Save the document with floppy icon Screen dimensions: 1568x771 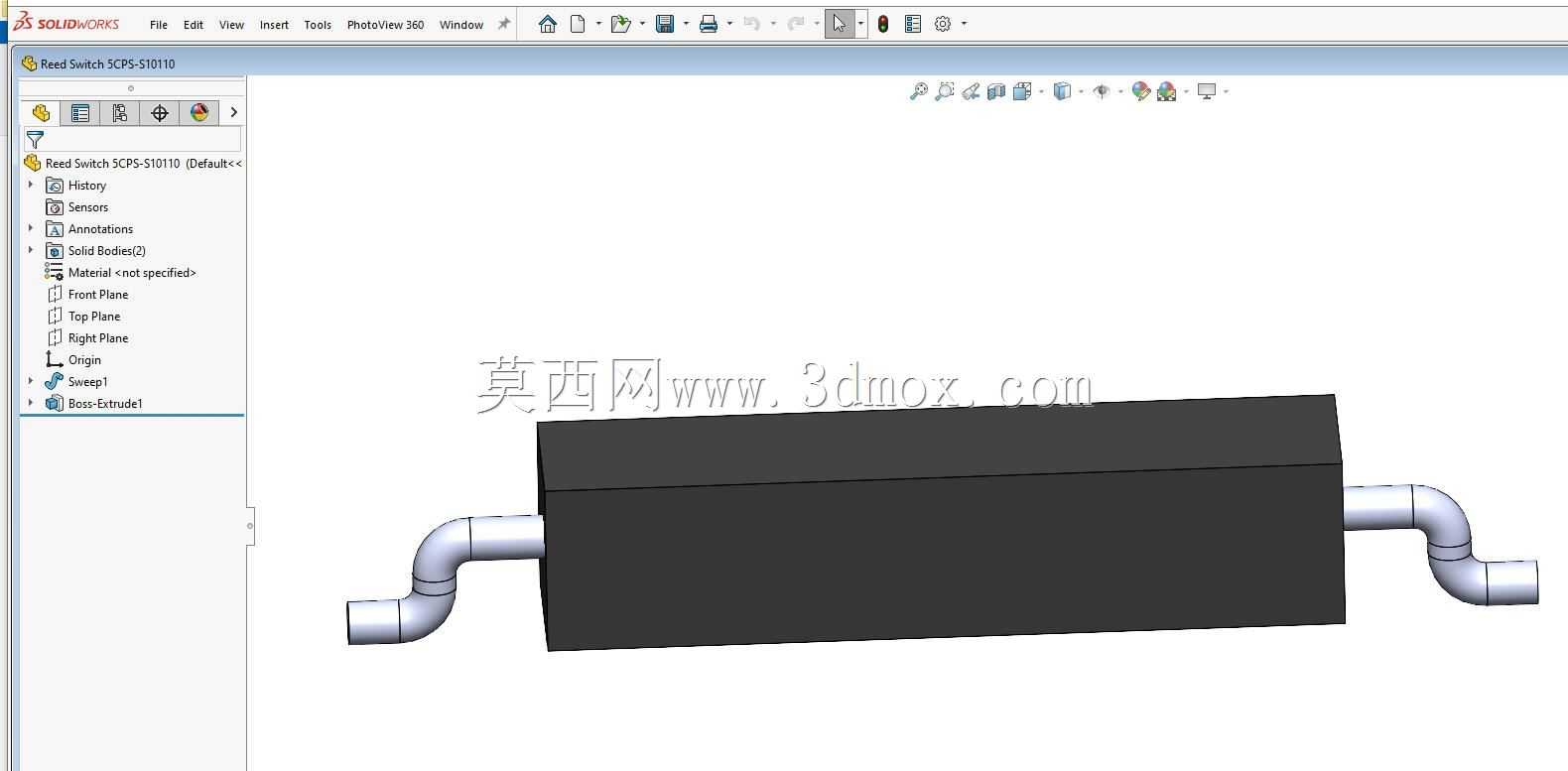coord(665,24)
